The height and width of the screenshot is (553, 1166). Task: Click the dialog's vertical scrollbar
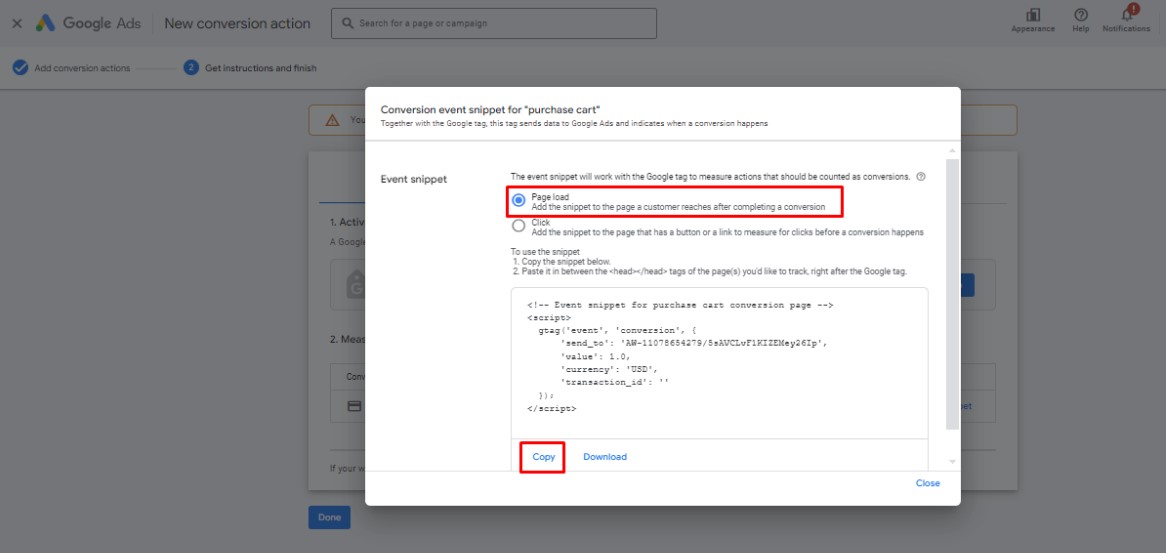coord(952,294)
